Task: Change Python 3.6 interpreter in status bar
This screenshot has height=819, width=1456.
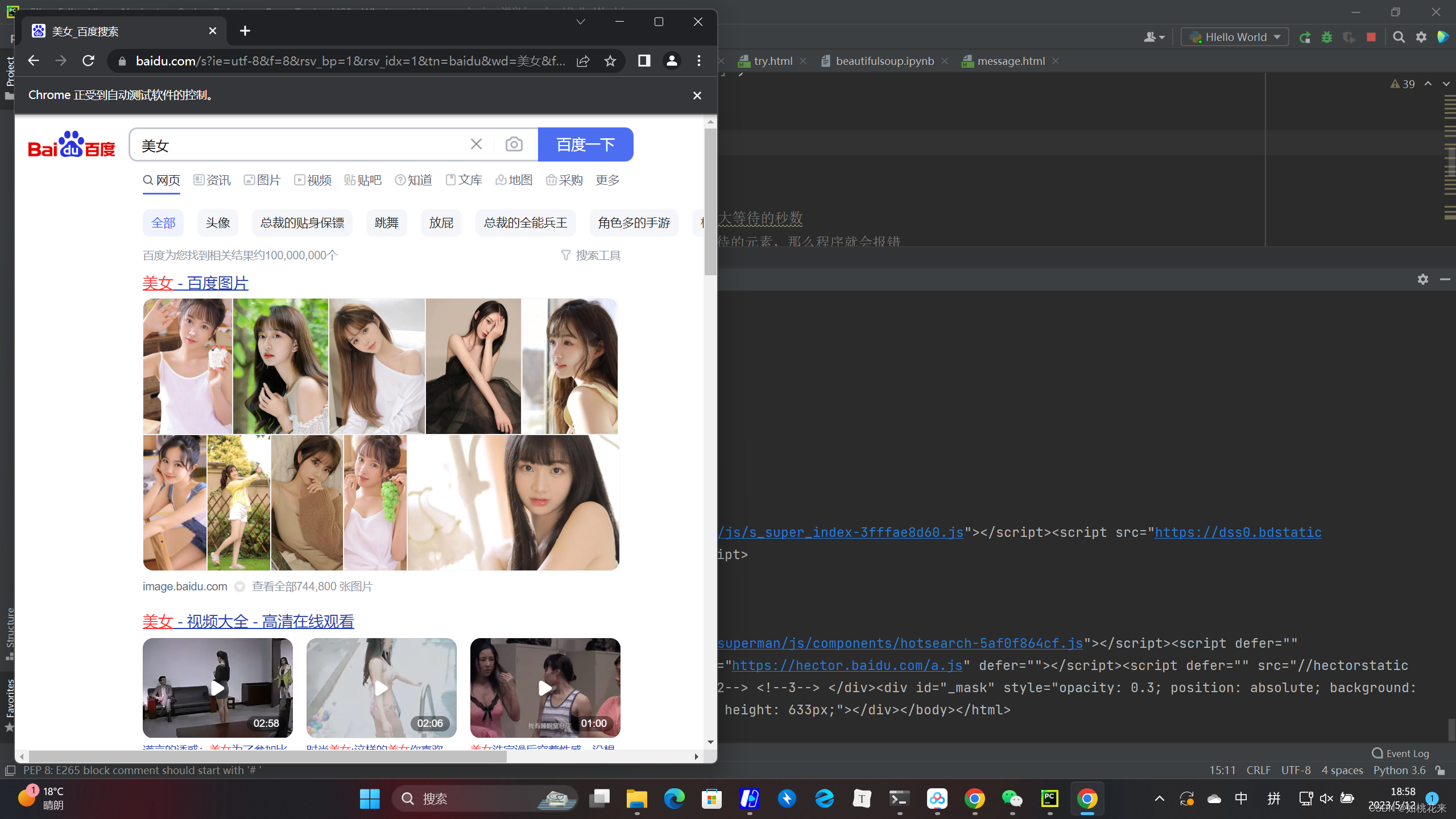Action: click(x=1400, y=770)
